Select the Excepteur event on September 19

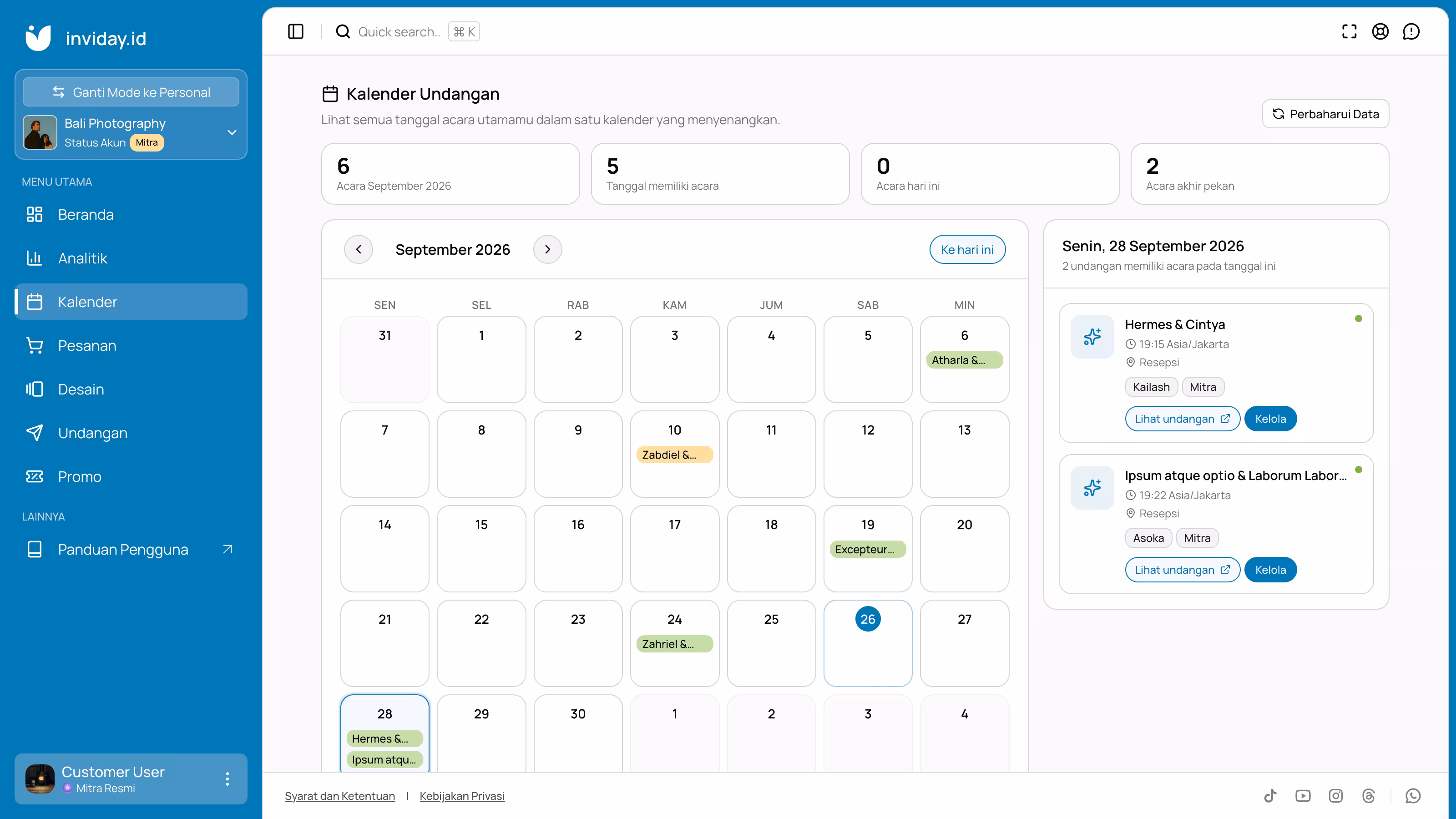(868, 549)
